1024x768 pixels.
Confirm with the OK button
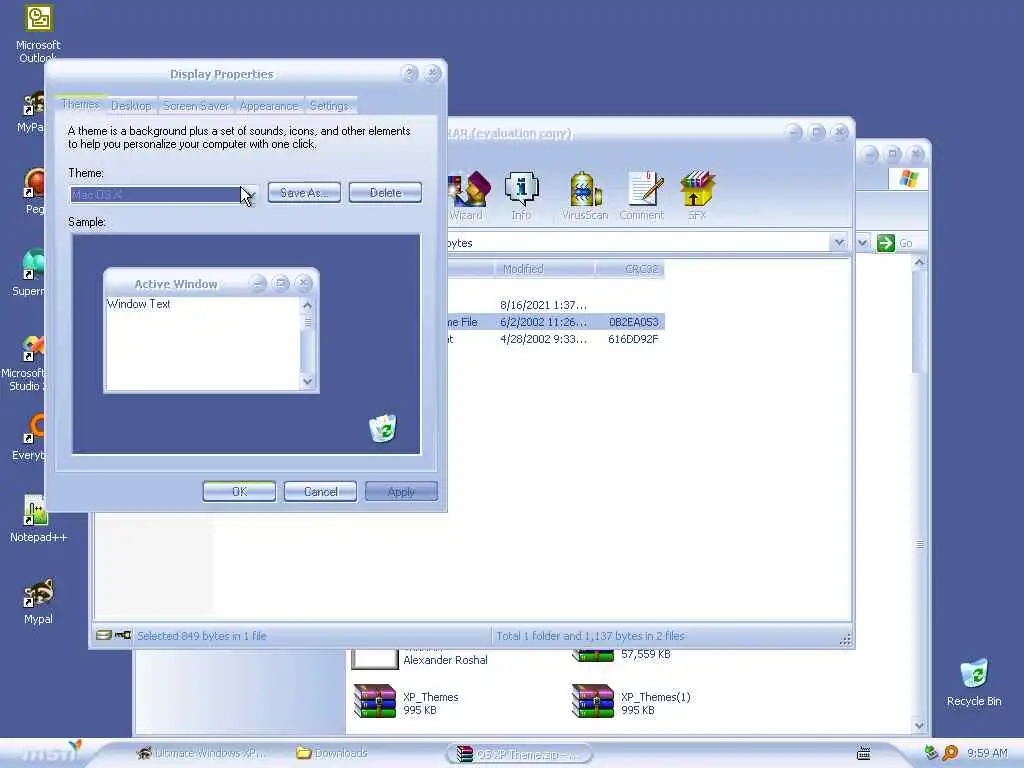pyautogui.click(x=239, y=492)
